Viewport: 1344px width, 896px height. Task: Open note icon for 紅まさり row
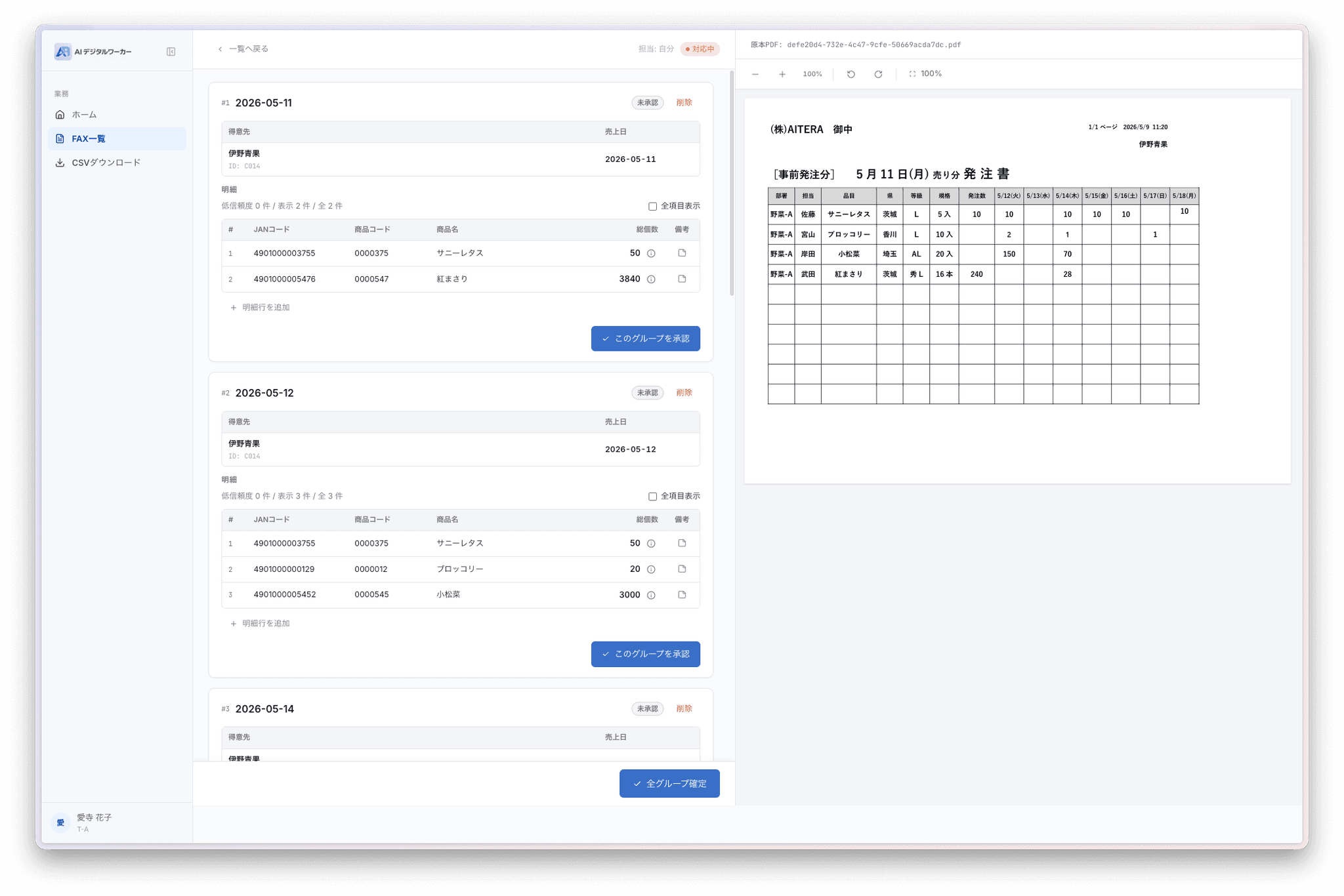point(682,279)
